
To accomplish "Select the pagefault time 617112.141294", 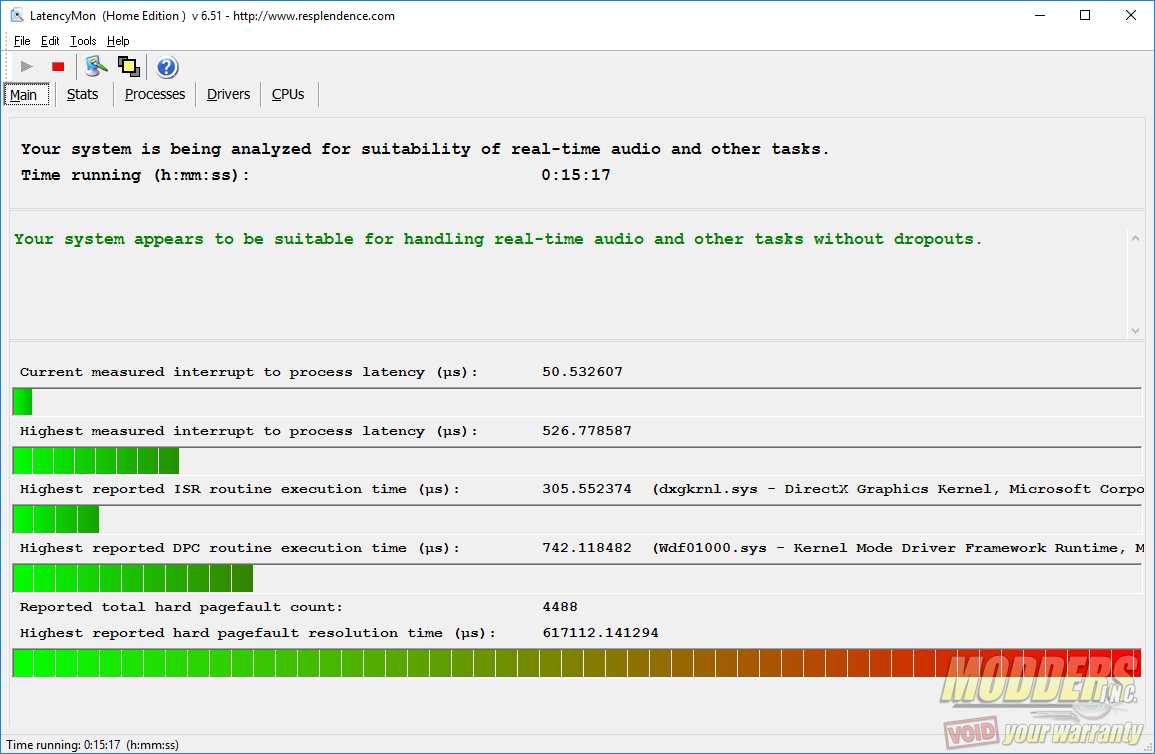I will point(600,633).
